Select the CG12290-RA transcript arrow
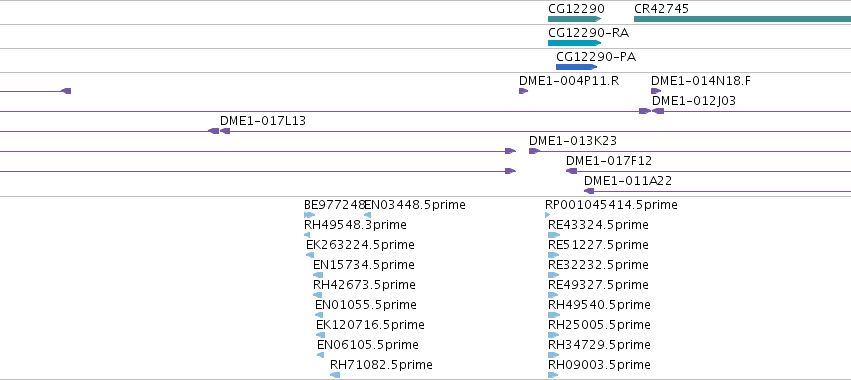The height and width of the screenshot is (380, 851). click(575, 43)
